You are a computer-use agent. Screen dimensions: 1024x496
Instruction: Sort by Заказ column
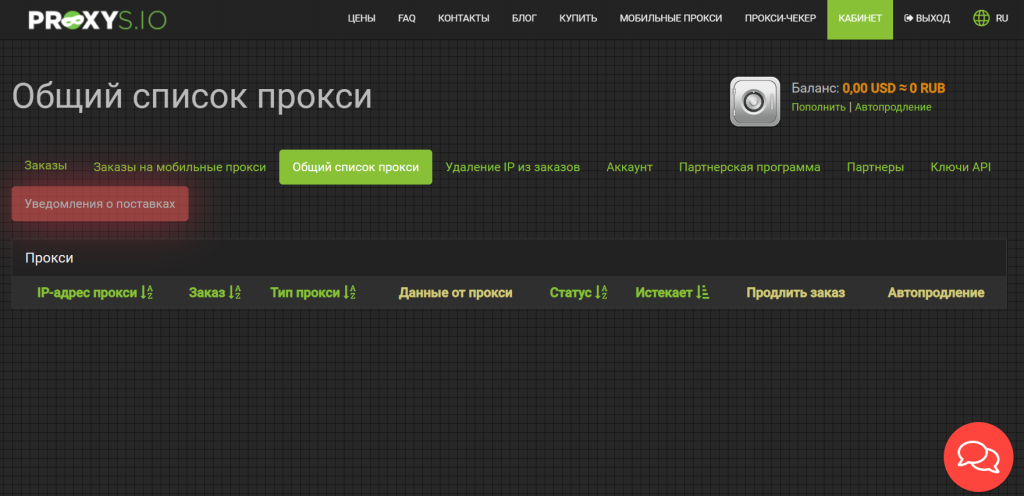click(x=214, y=293)
